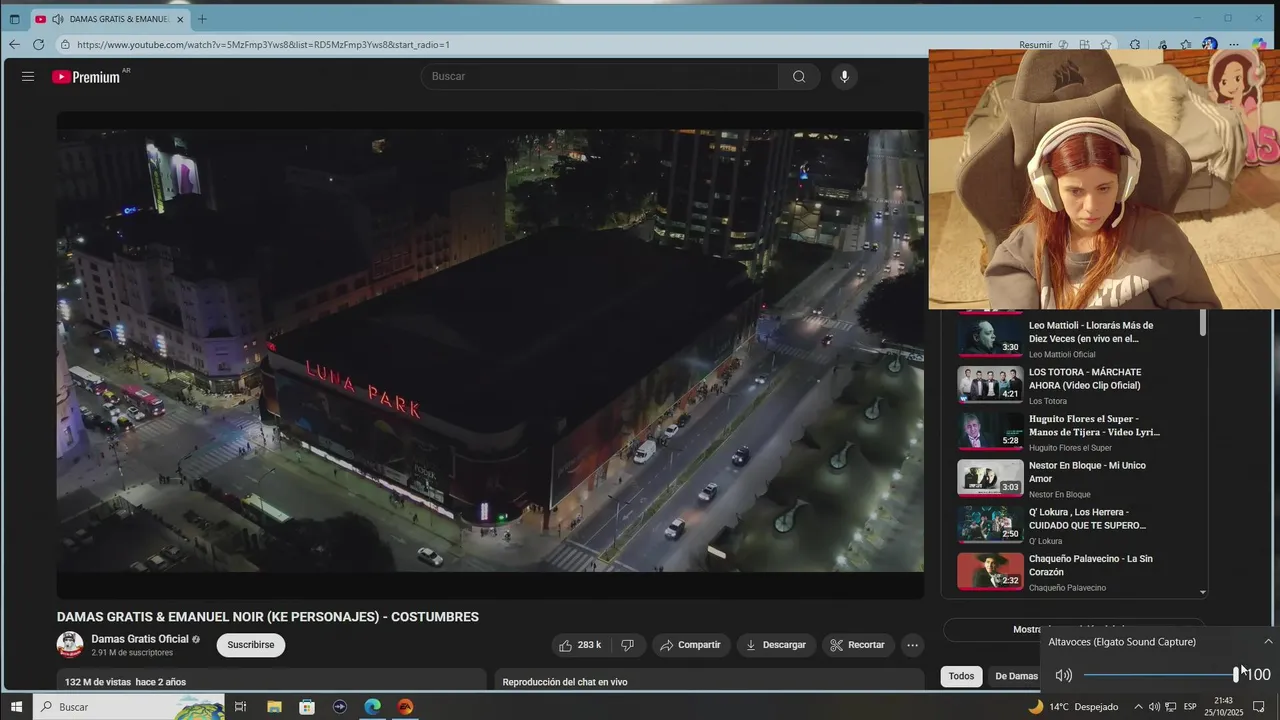
Task: Switch input language ESP indicator
Action: 1190,707
